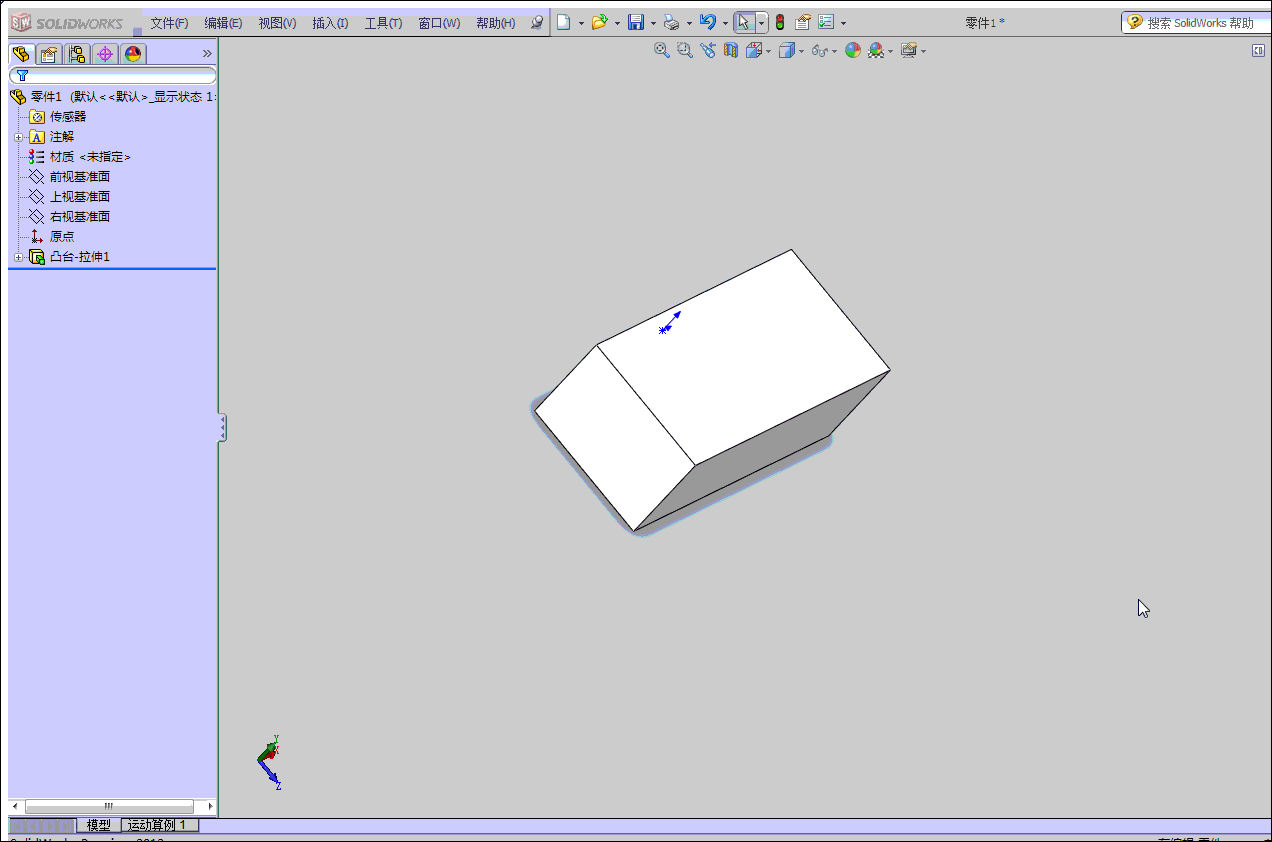Switch to DisplayManager tab

[x=134, y=54]
